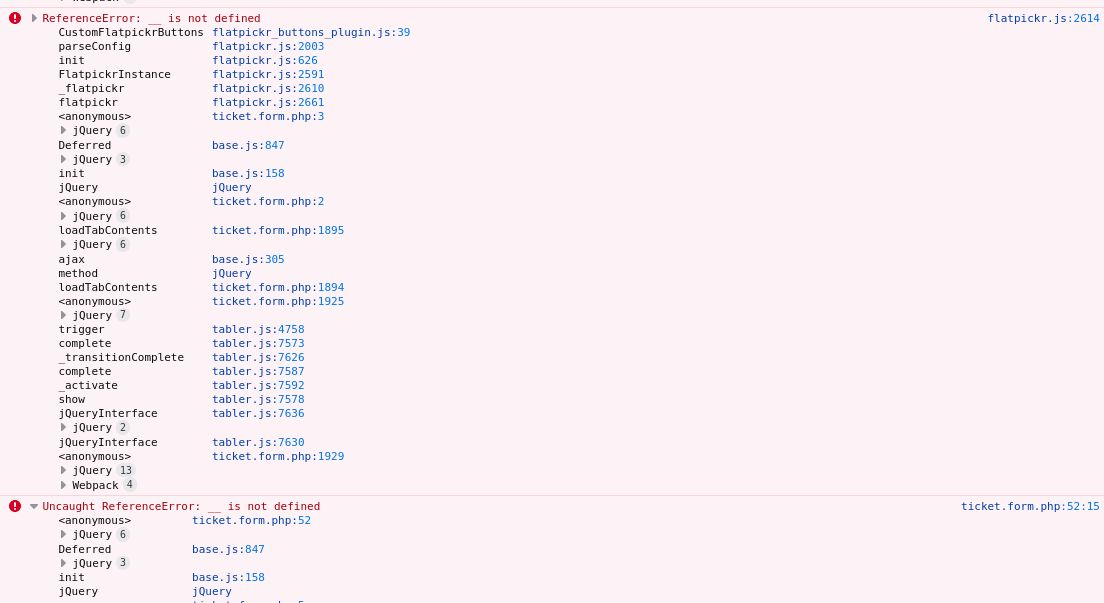Open flatpickr_buttons_plugin.js:39 source link
Image resolution: width=1104 pixels, height=603 pixels.
310,31
